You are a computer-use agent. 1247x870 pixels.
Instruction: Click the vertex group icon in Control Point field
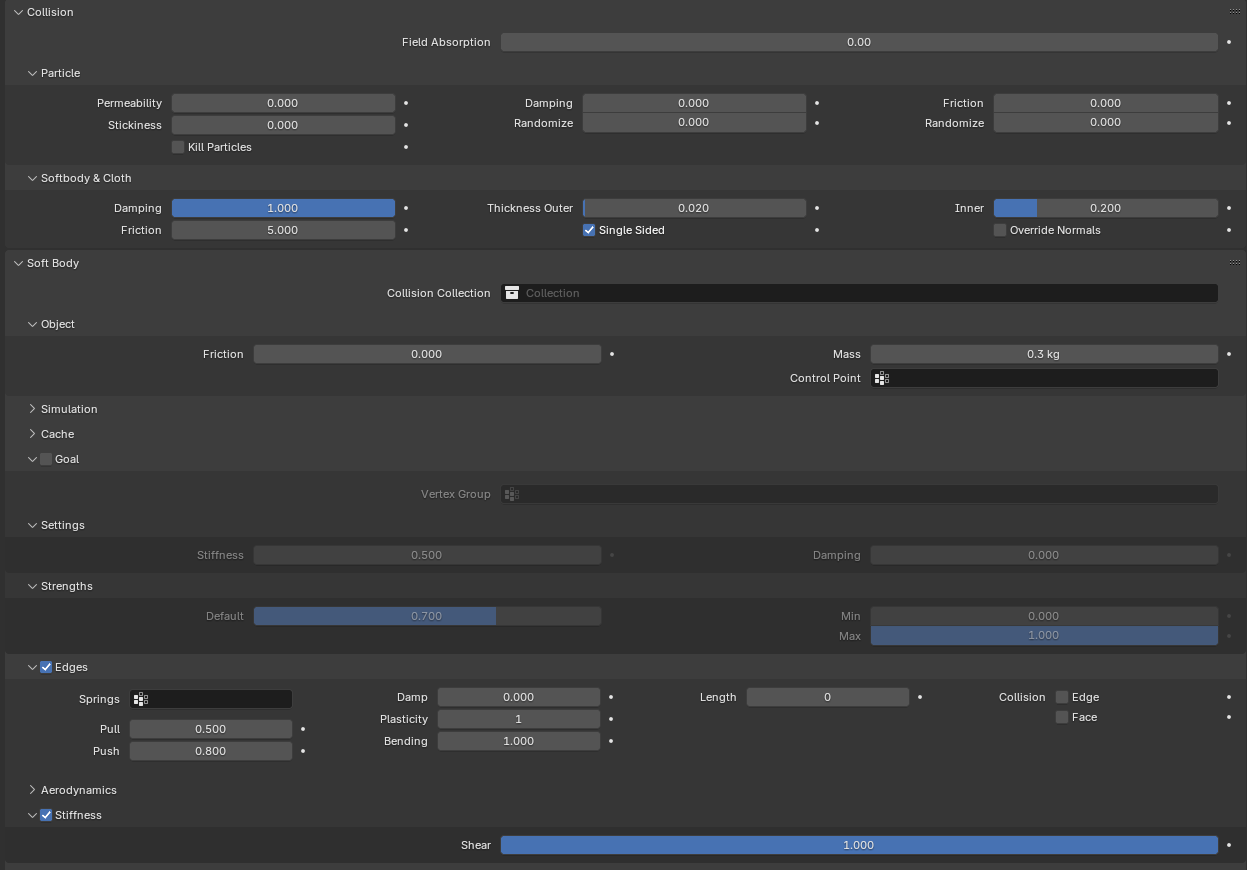(x=881, y=378)
